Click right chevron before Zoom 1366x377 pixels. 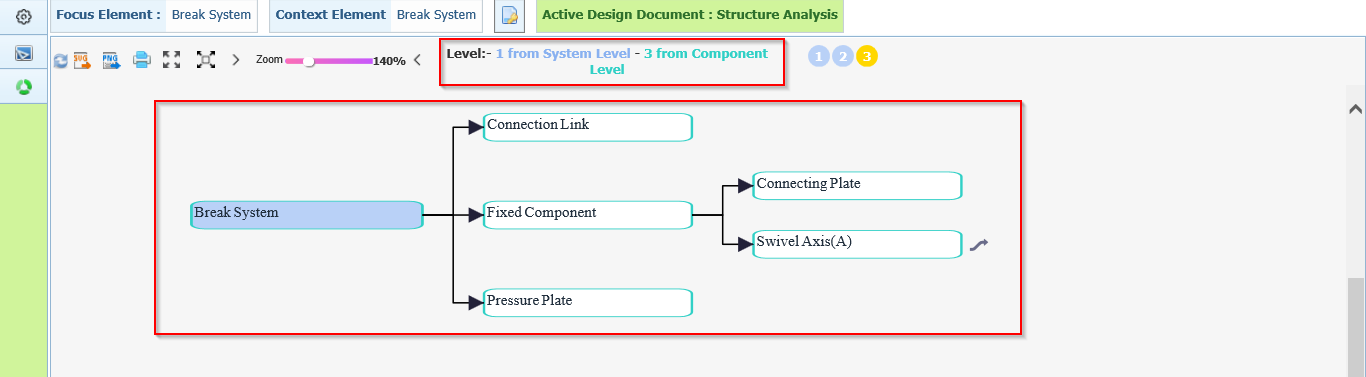click(x=236, y=60)
